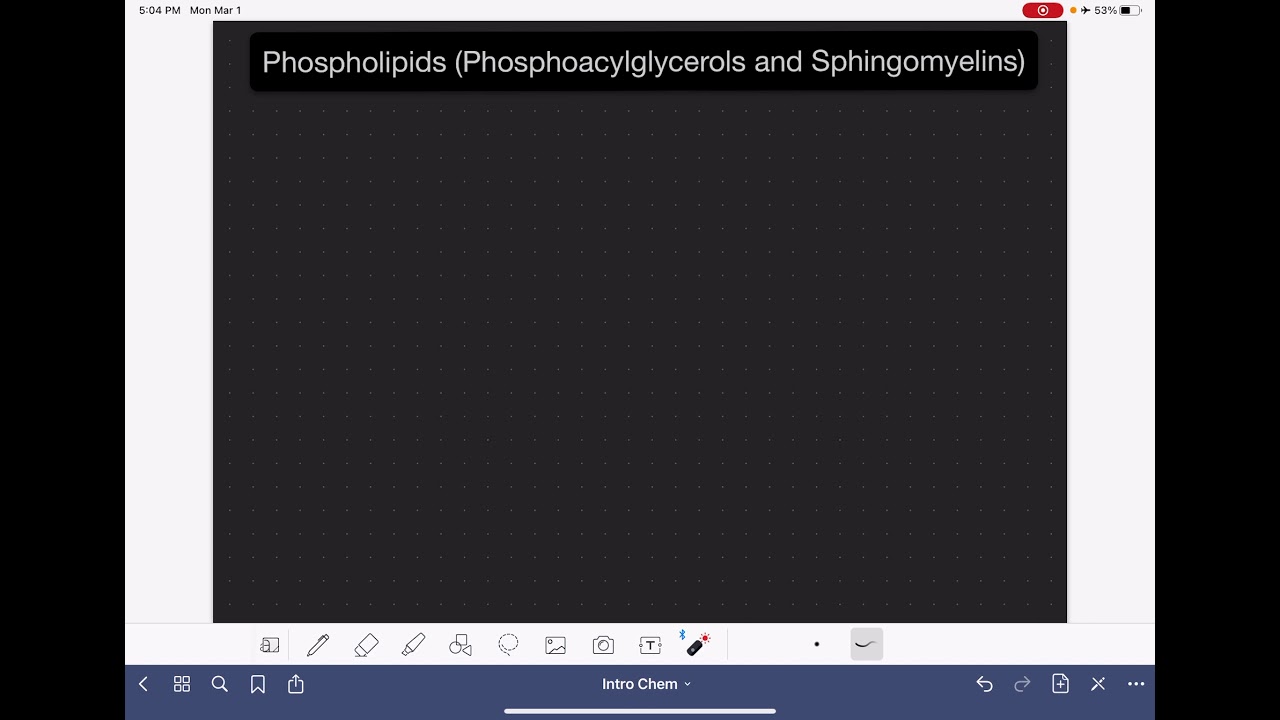Pick the black pen color dot
The width and height of the screenshot is (1280, 720).
pos(817,644)
